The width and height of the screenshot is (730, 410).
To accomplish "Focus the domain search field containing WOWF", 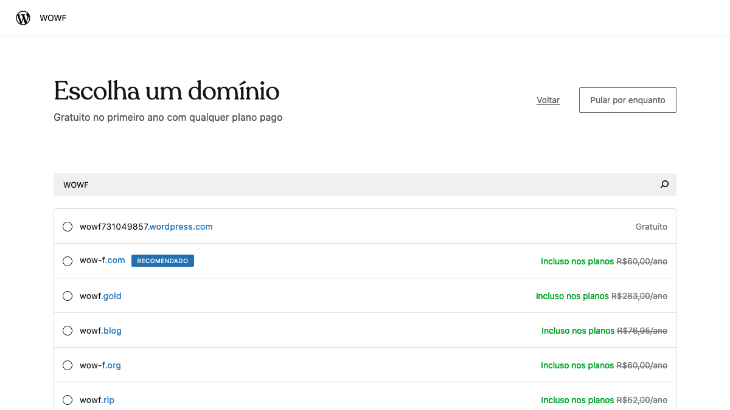I will (365, 185).
